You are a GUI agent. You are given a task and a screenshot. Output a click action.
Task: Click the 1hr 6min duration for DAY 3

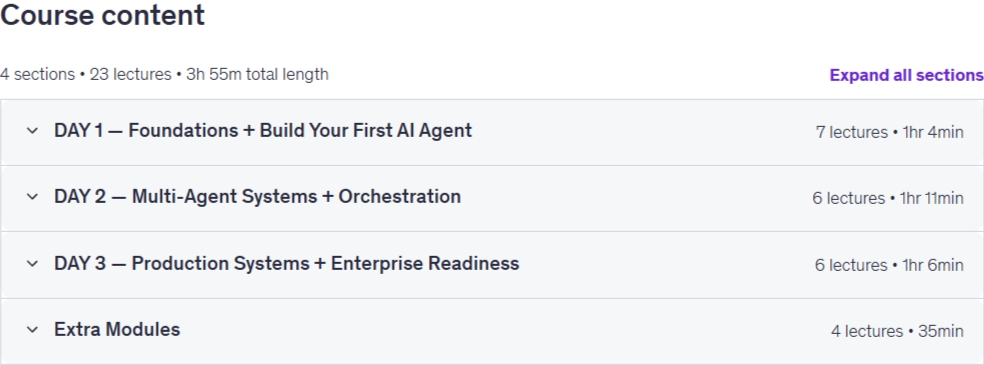(933, 265)
